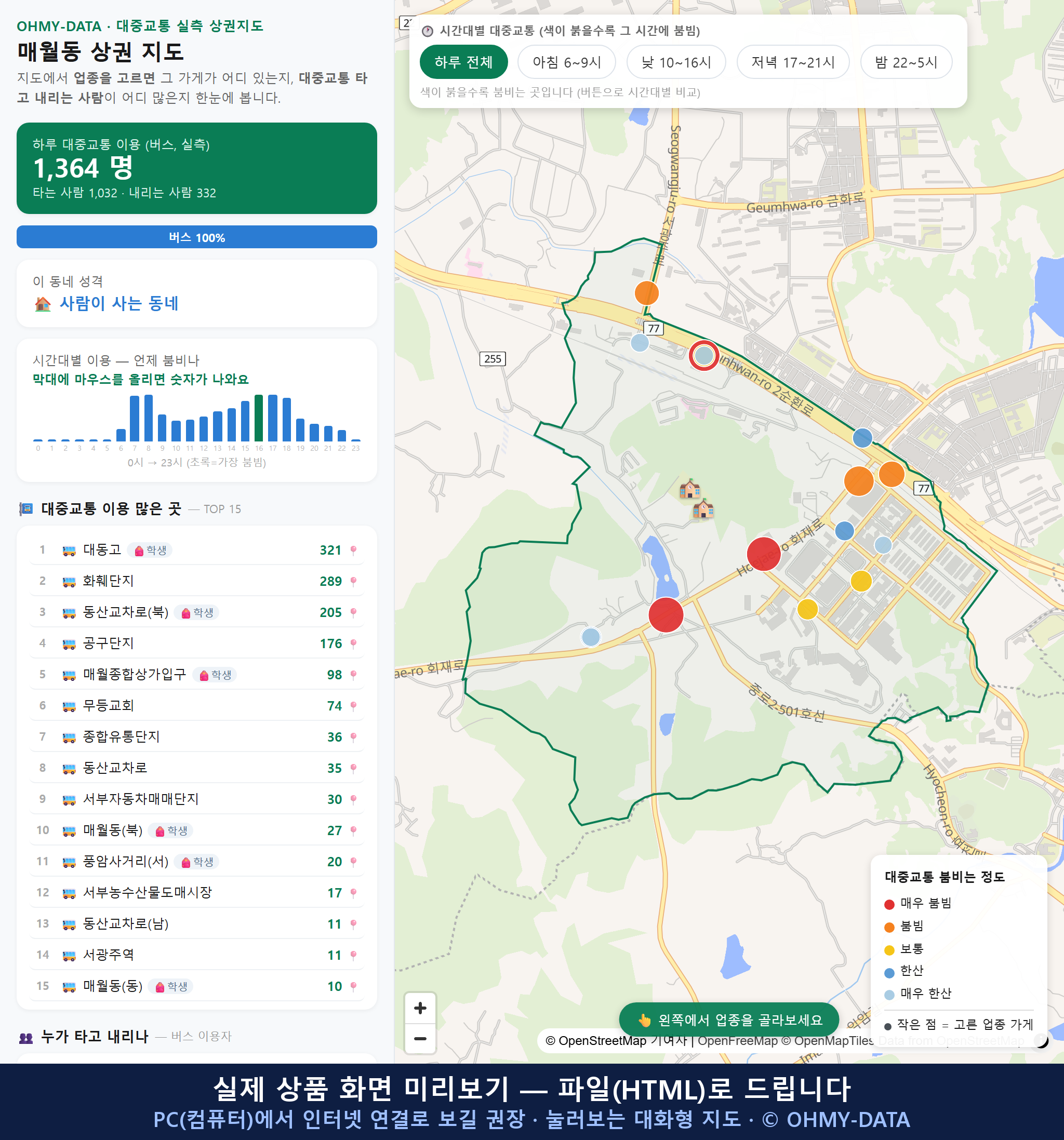Viewport: 1064px width, 1140px height.
Task: Click the 289 count for 화훼단지
Action: pos(330,581)
